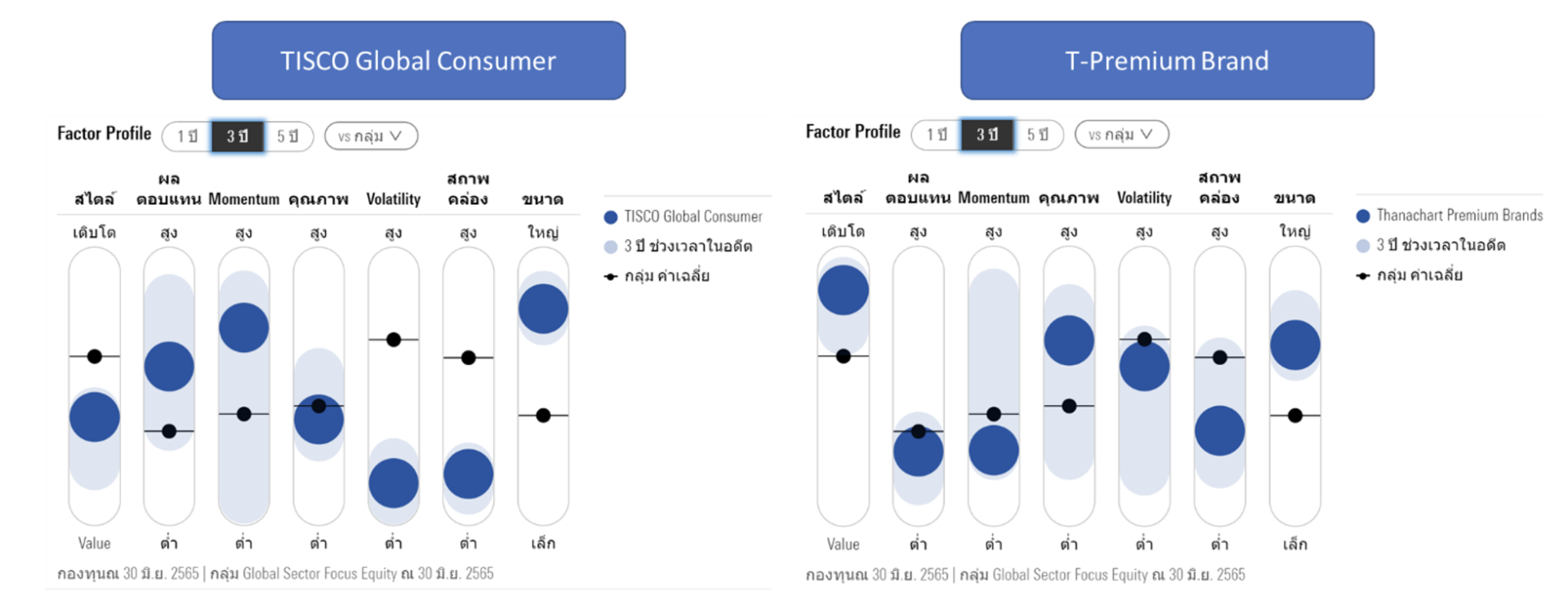Viewport: 1568px width, 610px height.
Task: Select 5 ปี period for TISCO Global Consumer
Action: point(287,136)
